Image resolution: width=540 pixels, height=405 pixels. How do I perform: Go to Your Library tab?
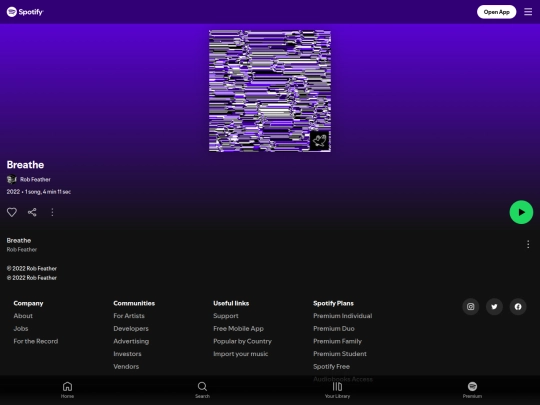point(338,390)
